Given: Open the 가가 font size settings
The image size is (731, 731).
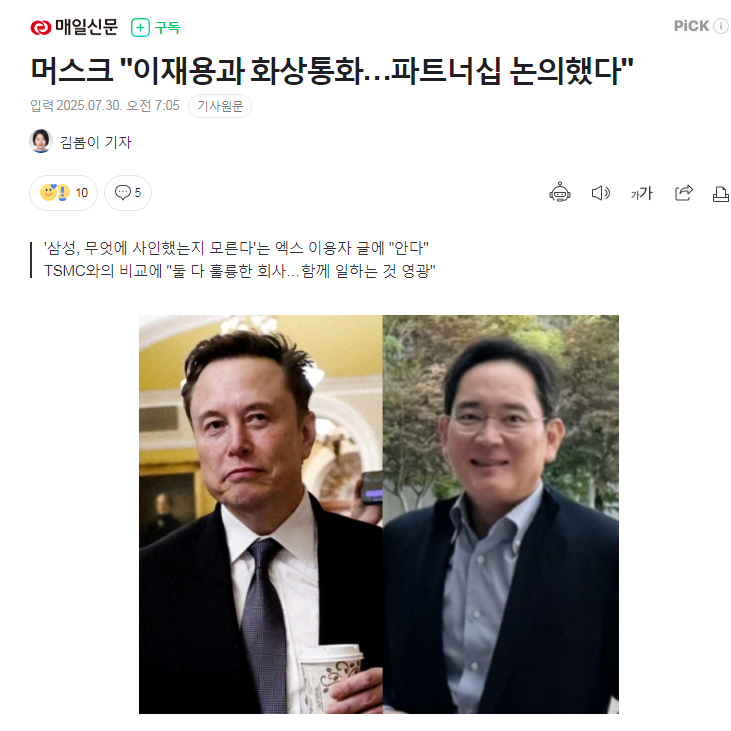Looking at the screenshot, I should 641,193.
